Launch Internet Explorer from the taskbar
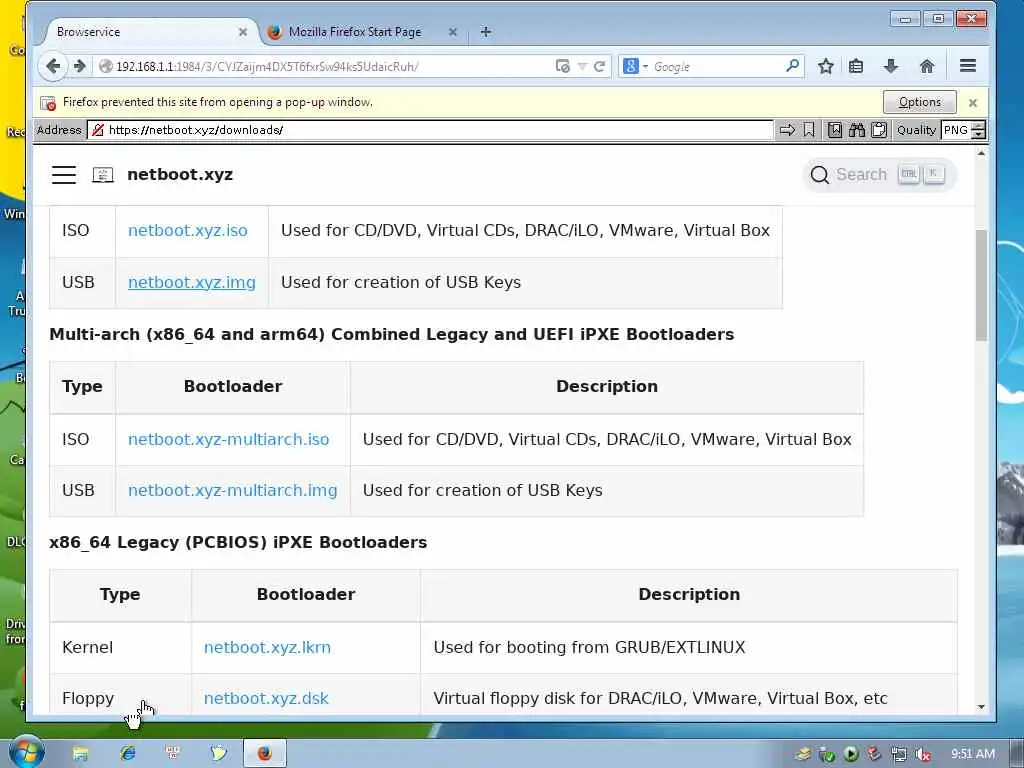 [x=127, y=754]
